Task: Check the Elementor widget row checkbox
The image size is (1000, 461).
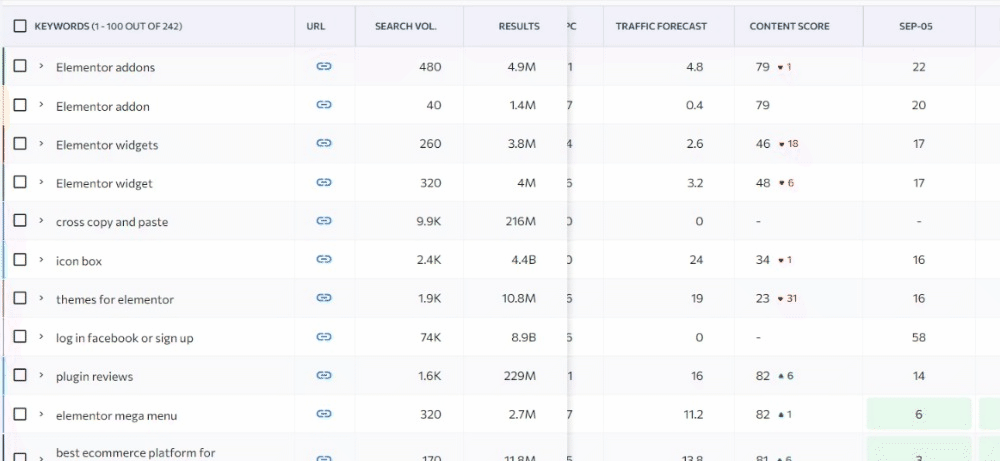Action: pyautogui.click(x=20, y=182)
